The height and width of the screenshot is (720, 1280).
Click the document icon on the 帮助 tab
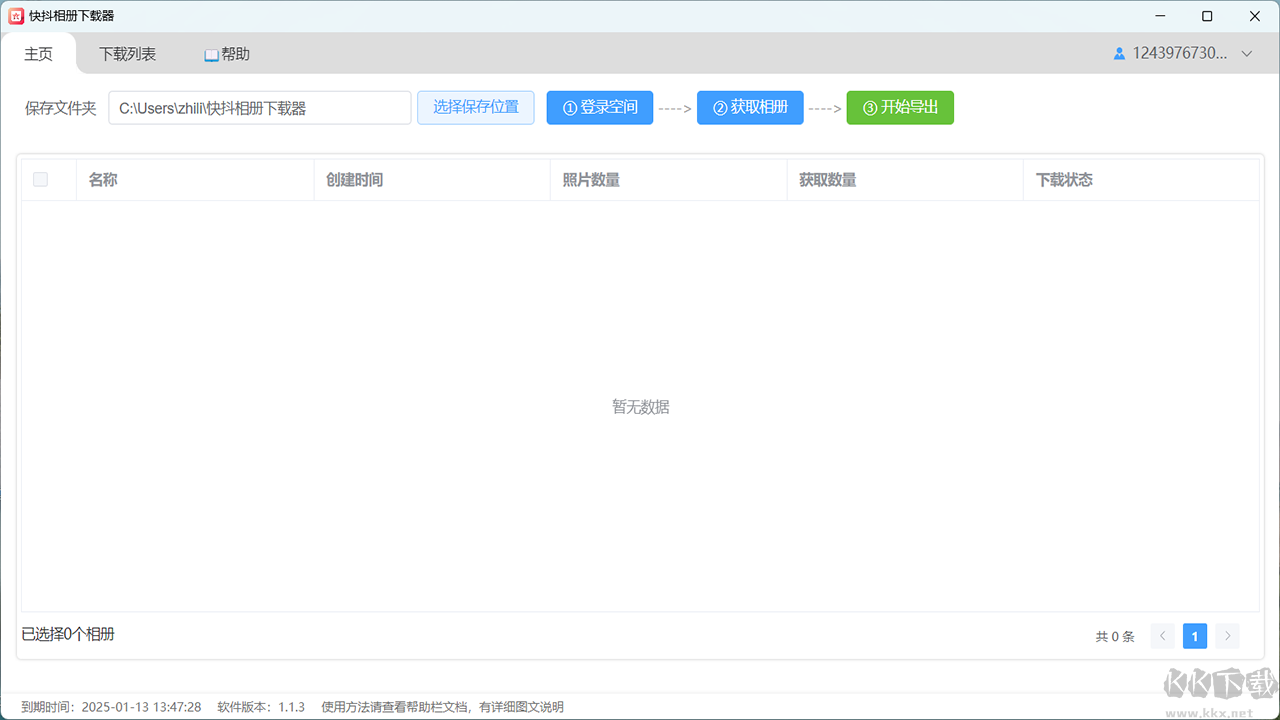(210, 54)
